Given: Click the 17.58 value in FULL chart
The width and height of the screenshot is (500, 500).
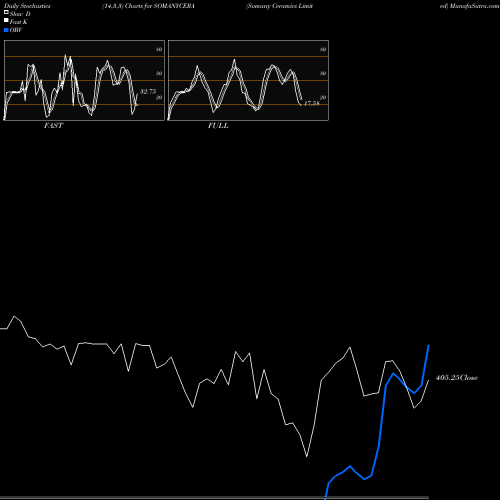Looking at the screenshot, I should tap(312, 103).
